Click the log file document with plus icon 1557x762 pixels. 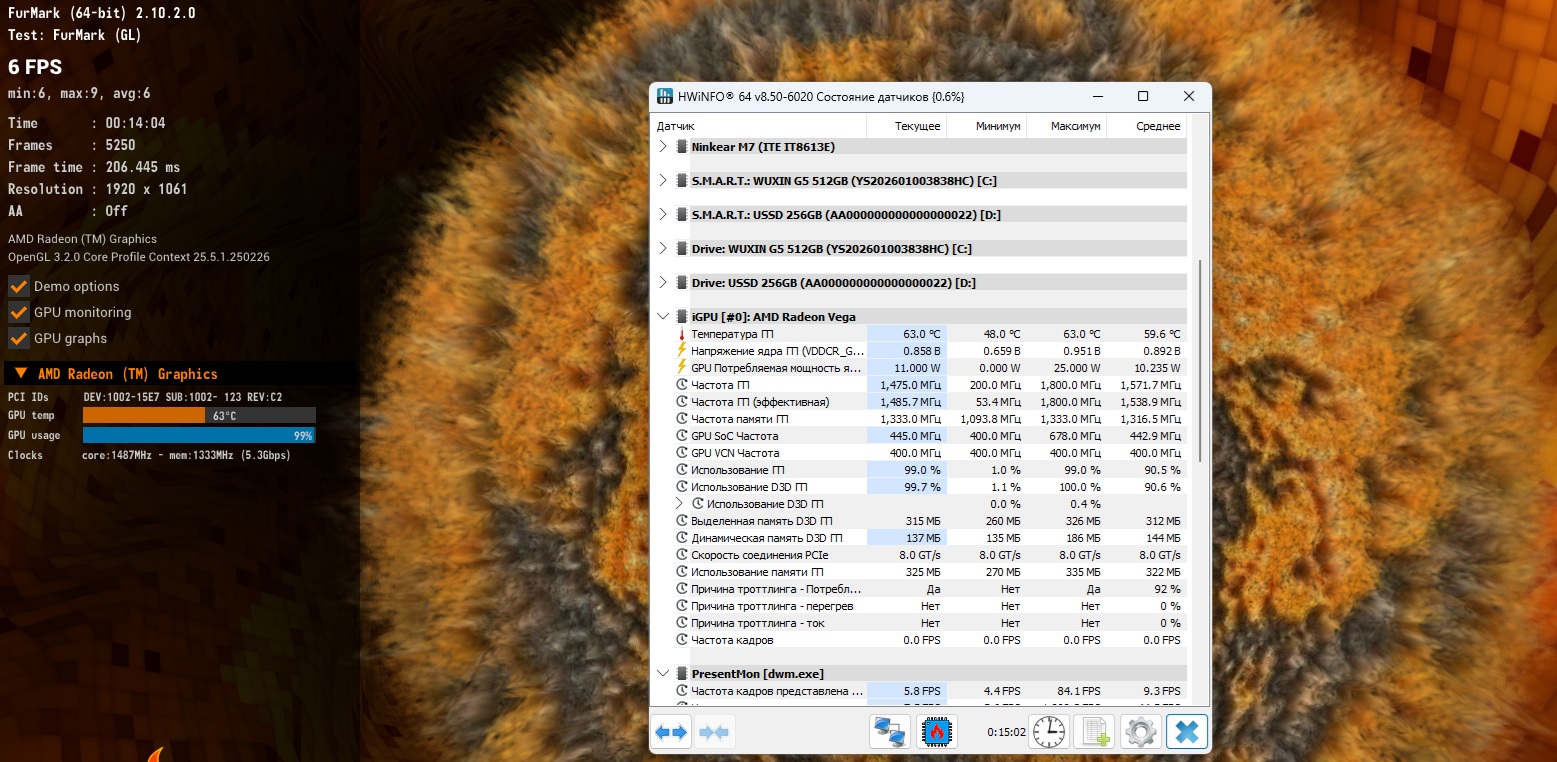click(x=1094, y=732)
